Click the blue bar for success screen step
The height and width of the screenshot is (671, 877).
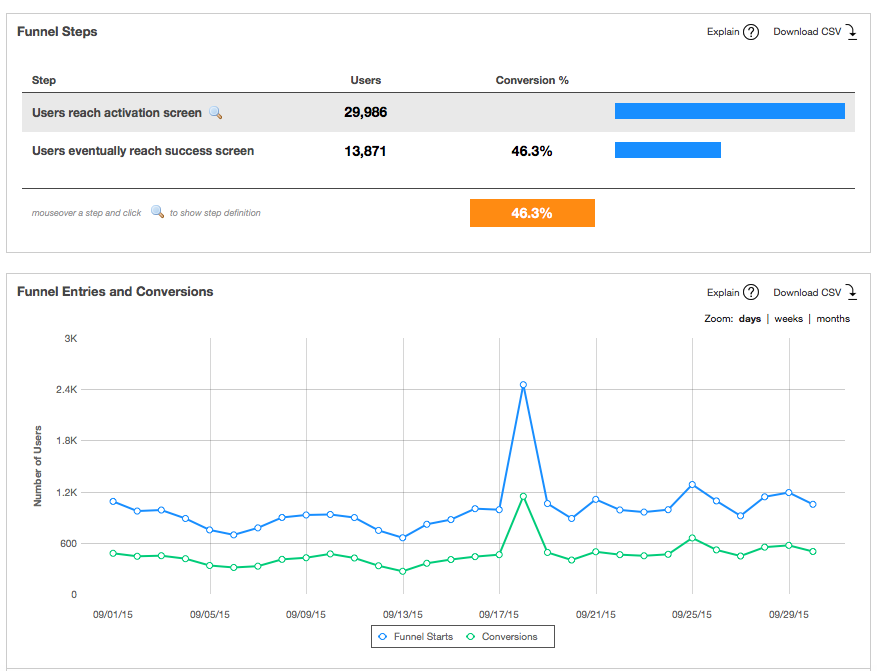tap(667, 150)
